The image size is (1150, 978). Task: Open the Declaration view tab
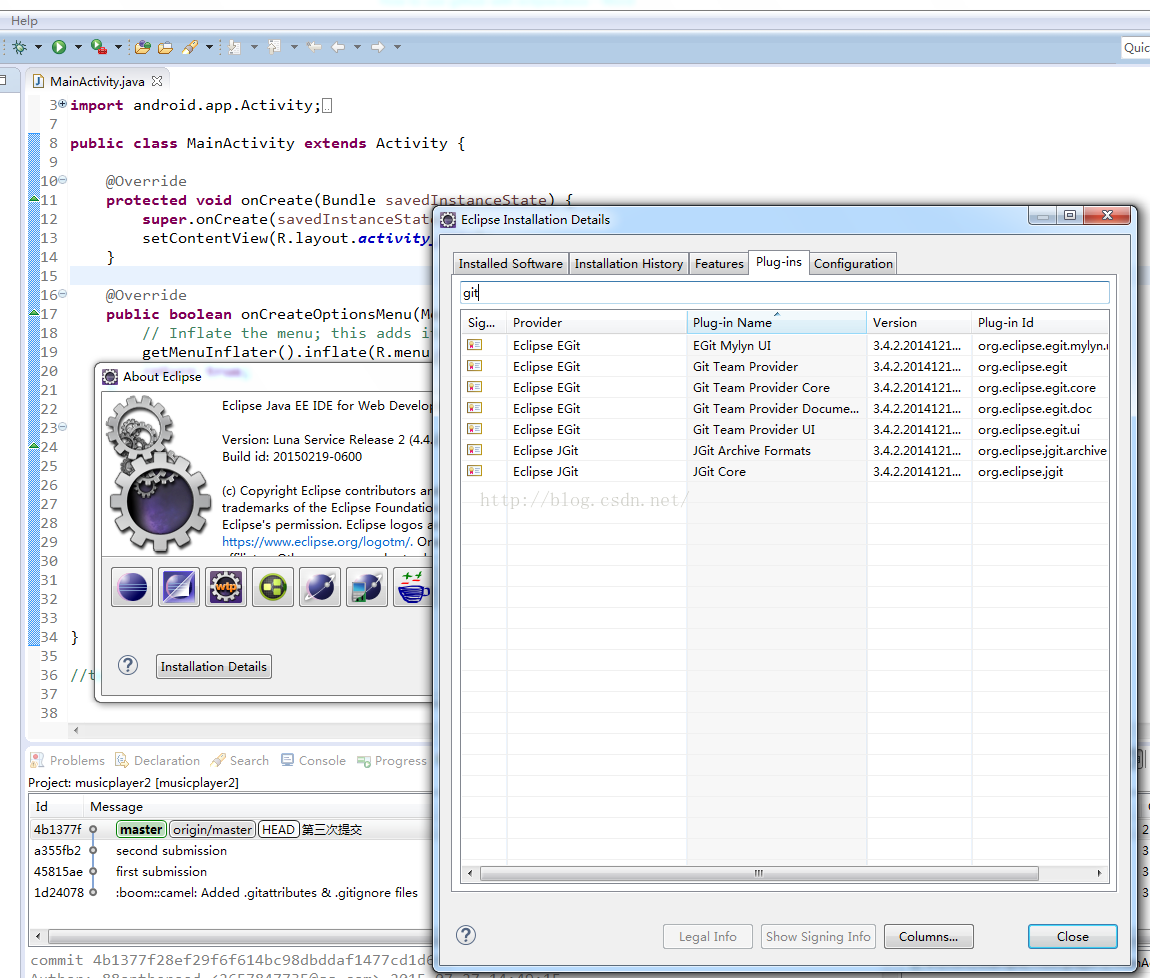point(158,761)
